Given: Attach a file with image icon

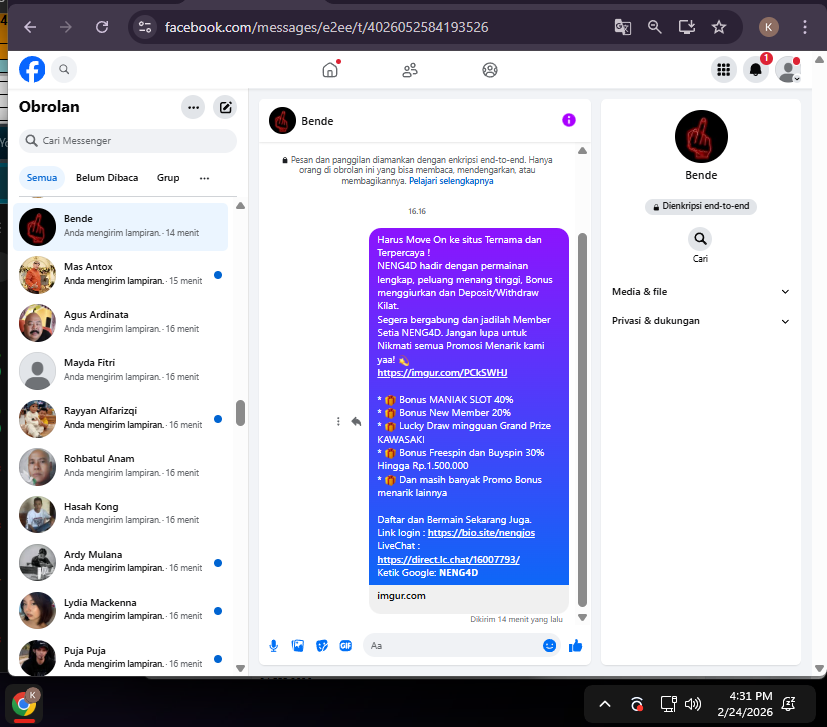Looking at the screenshot, I should pyautogui.click(x=298, y=646).
